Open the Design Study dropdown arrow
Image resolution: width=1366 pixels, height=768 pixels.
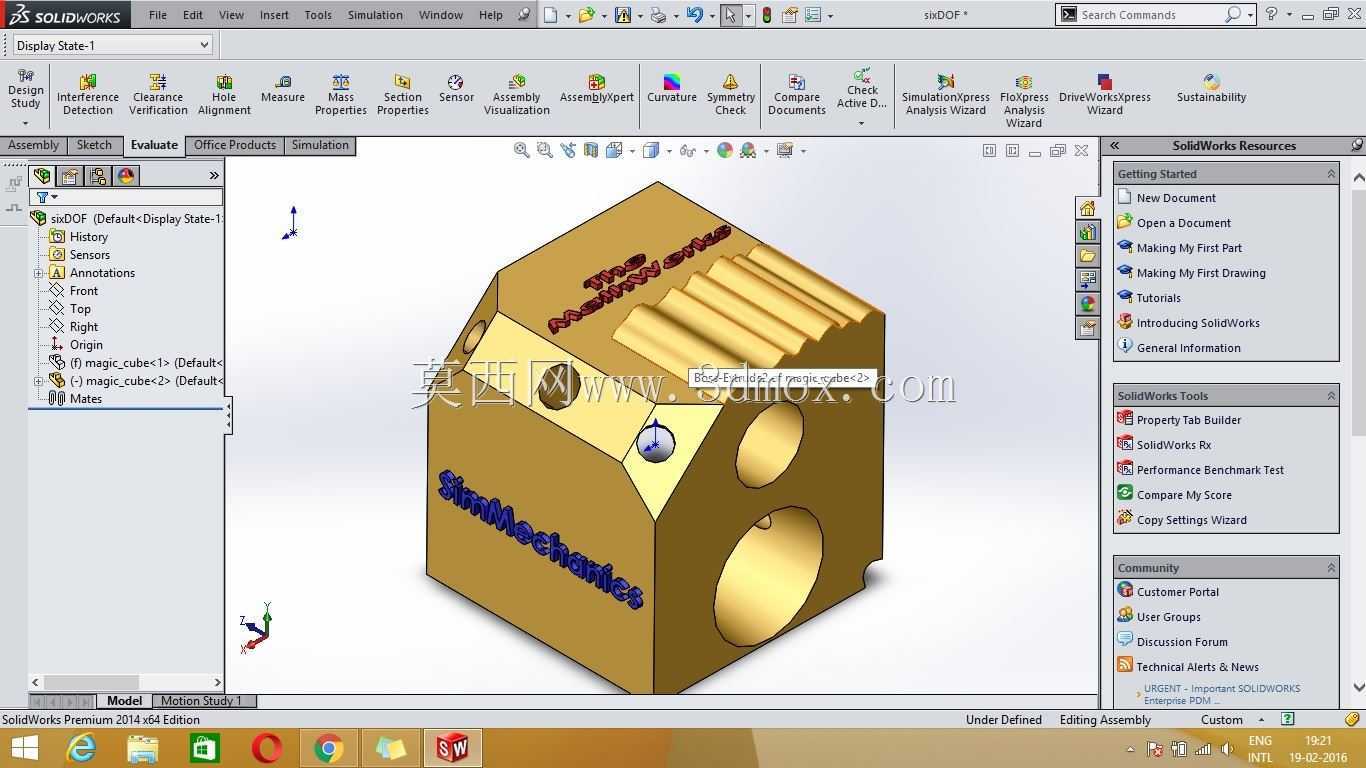click(x=25, y=123)
